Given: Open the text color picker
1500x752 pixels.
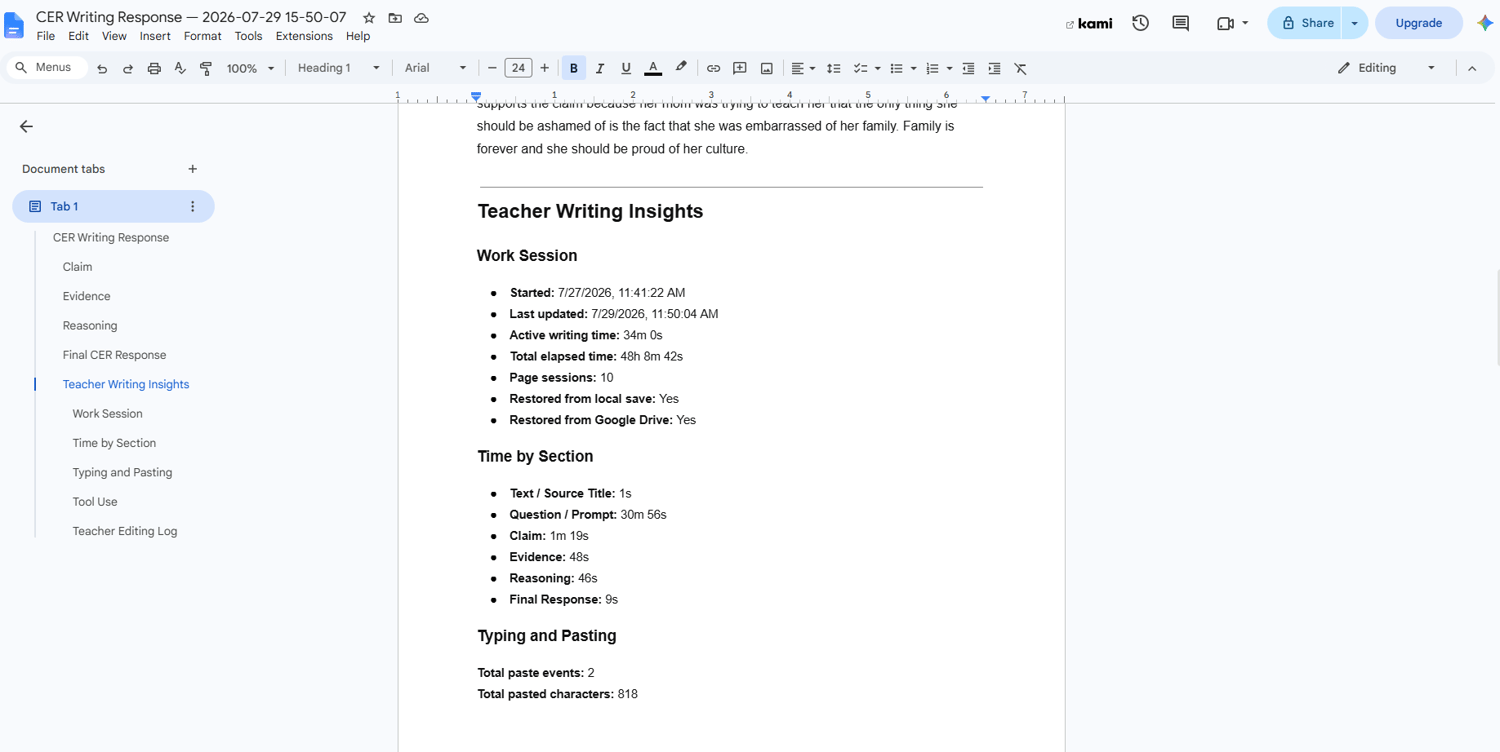Looking at the screenshot, I should coord(653,68).
